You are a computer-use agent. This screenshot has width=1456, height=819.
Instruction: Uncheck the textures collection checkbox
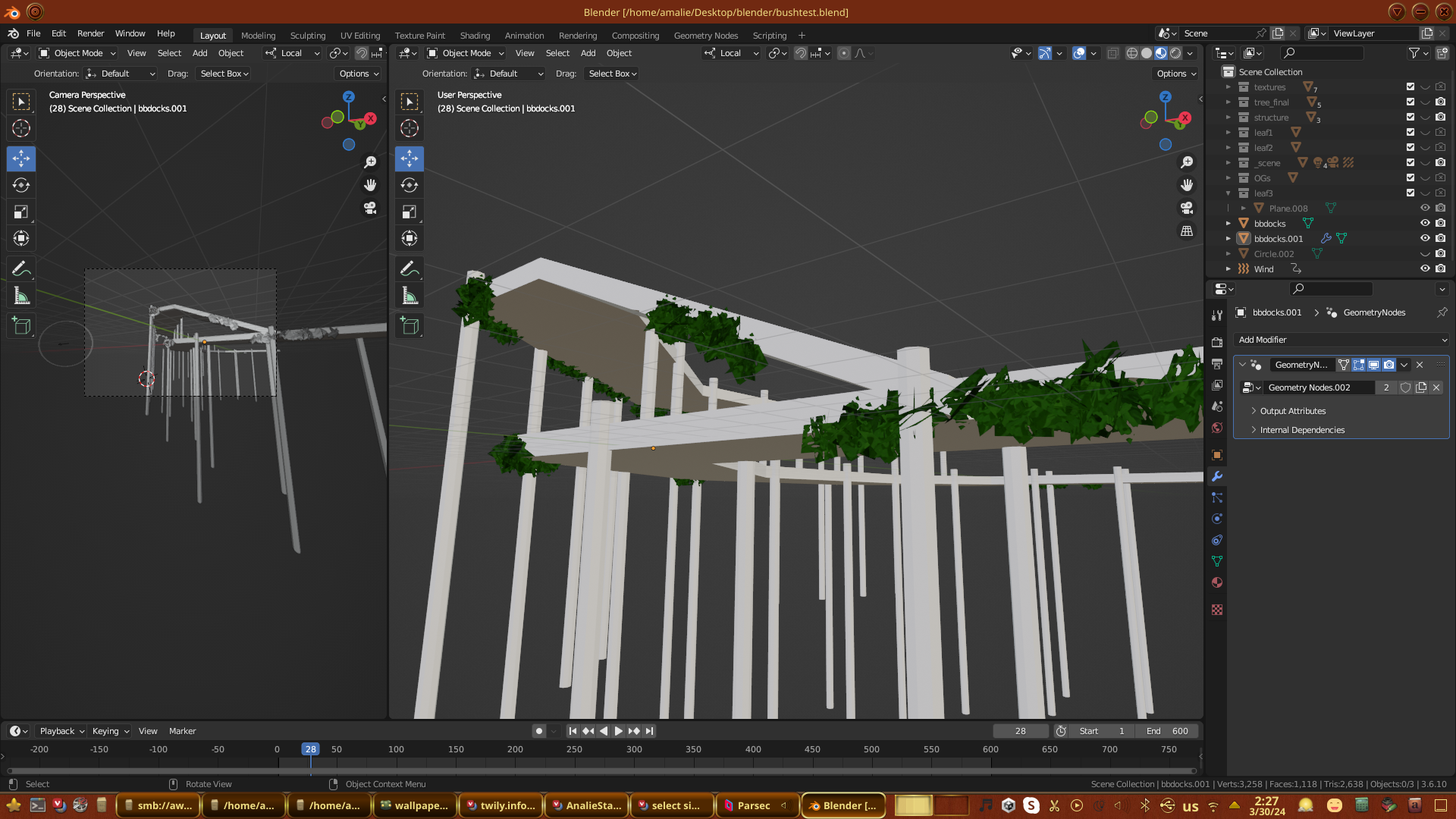click(x=1410, y=87)
